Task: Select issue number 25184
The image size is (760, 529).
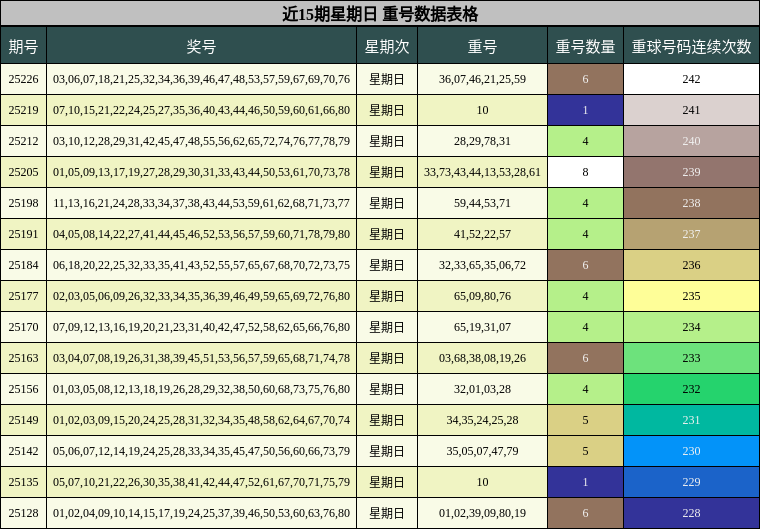Action: click(23, 265)
